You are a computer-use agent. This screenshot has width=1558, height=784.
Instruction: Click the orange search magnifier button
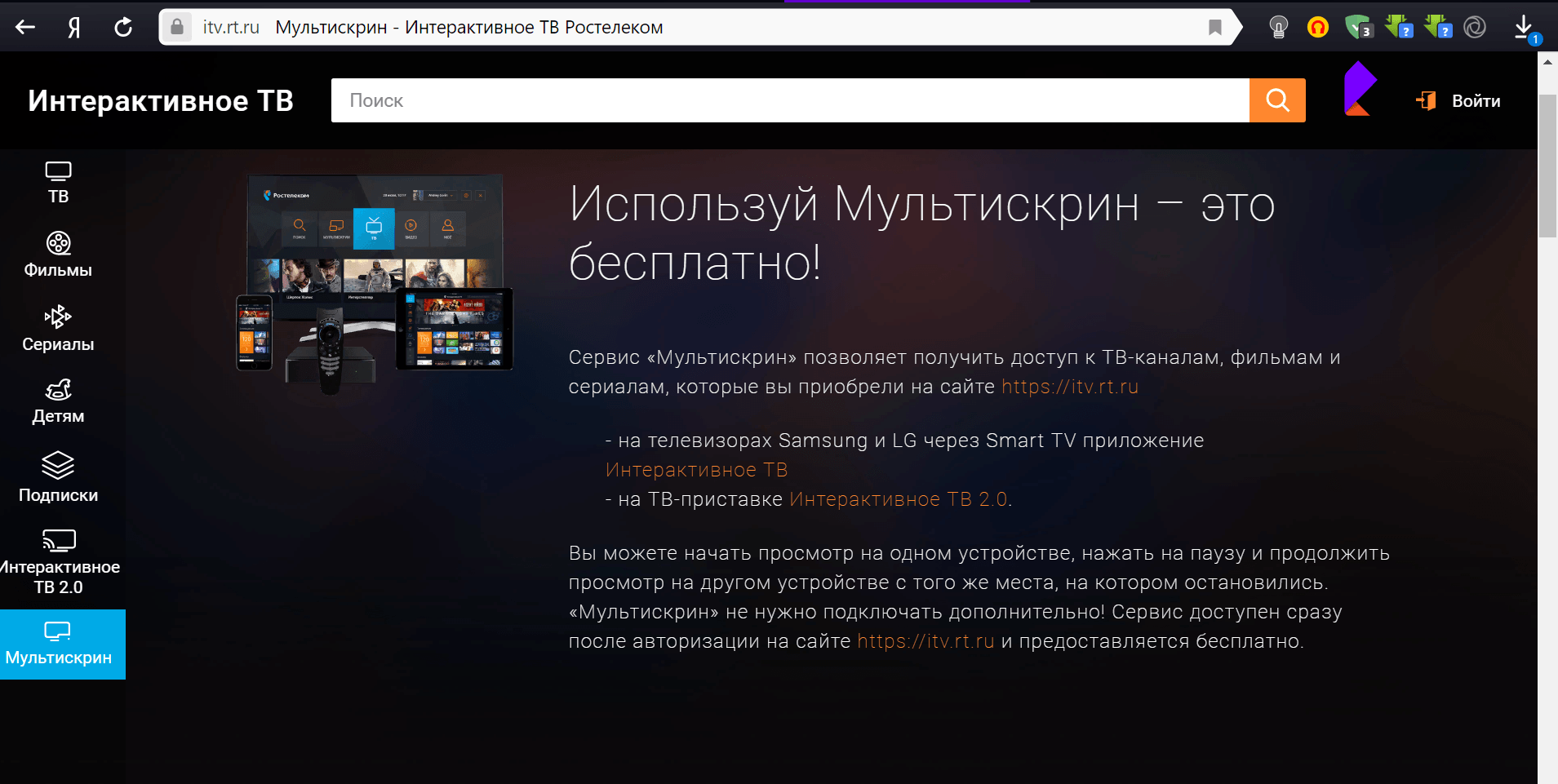tap(1277, 100)
